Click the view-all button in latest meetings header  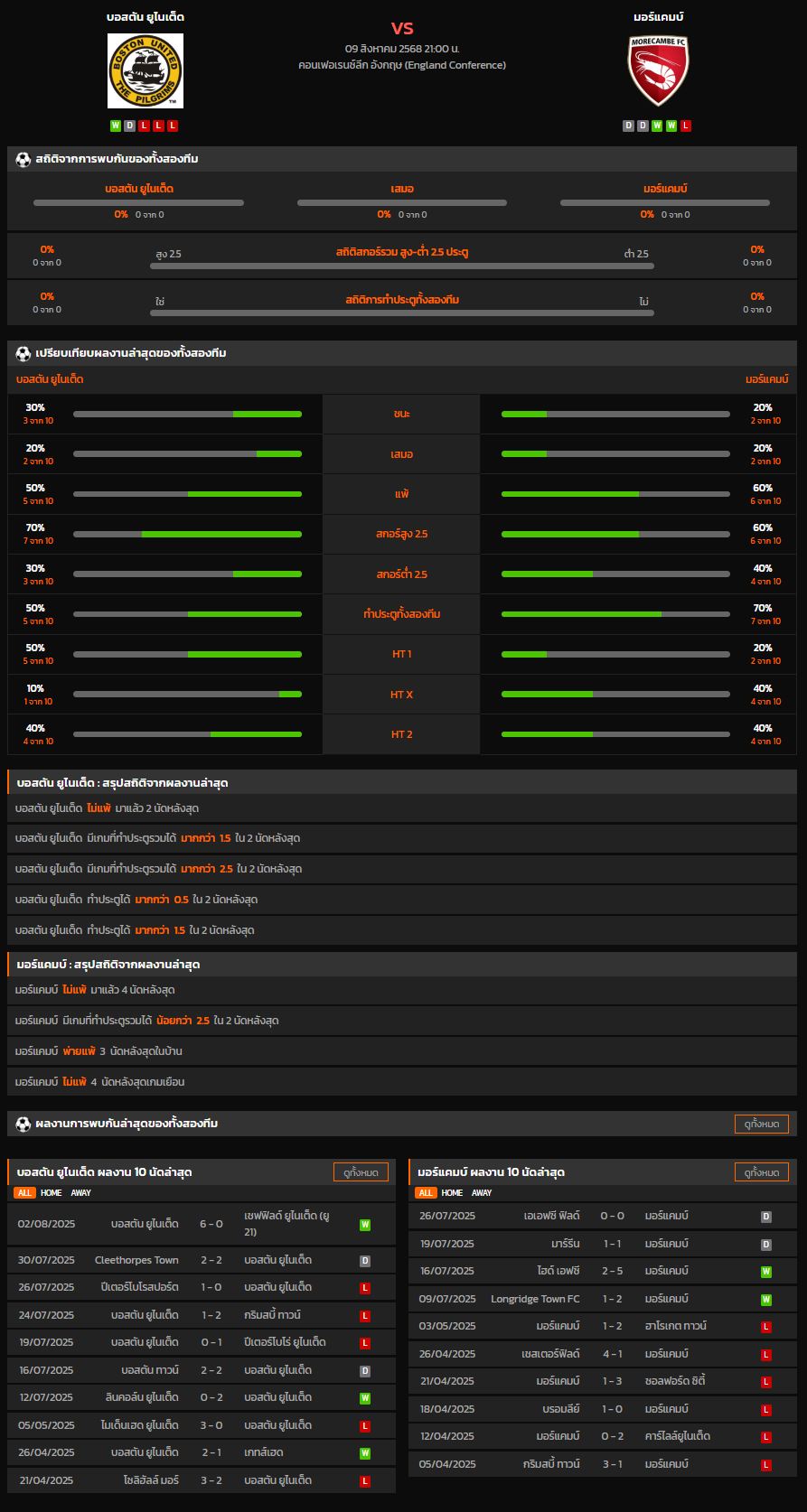pos(762,1124)
